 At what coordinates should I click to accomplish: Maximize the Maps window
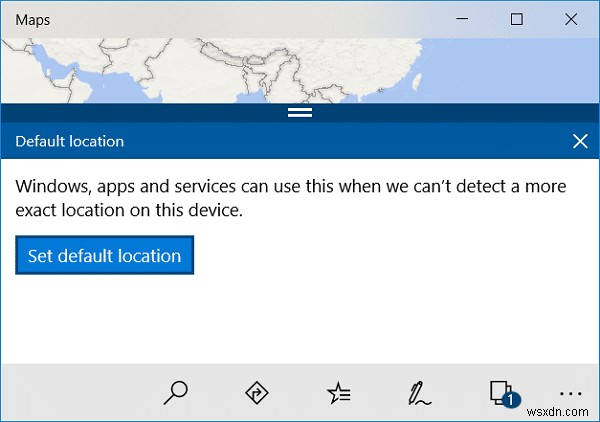tap(517, 19)
